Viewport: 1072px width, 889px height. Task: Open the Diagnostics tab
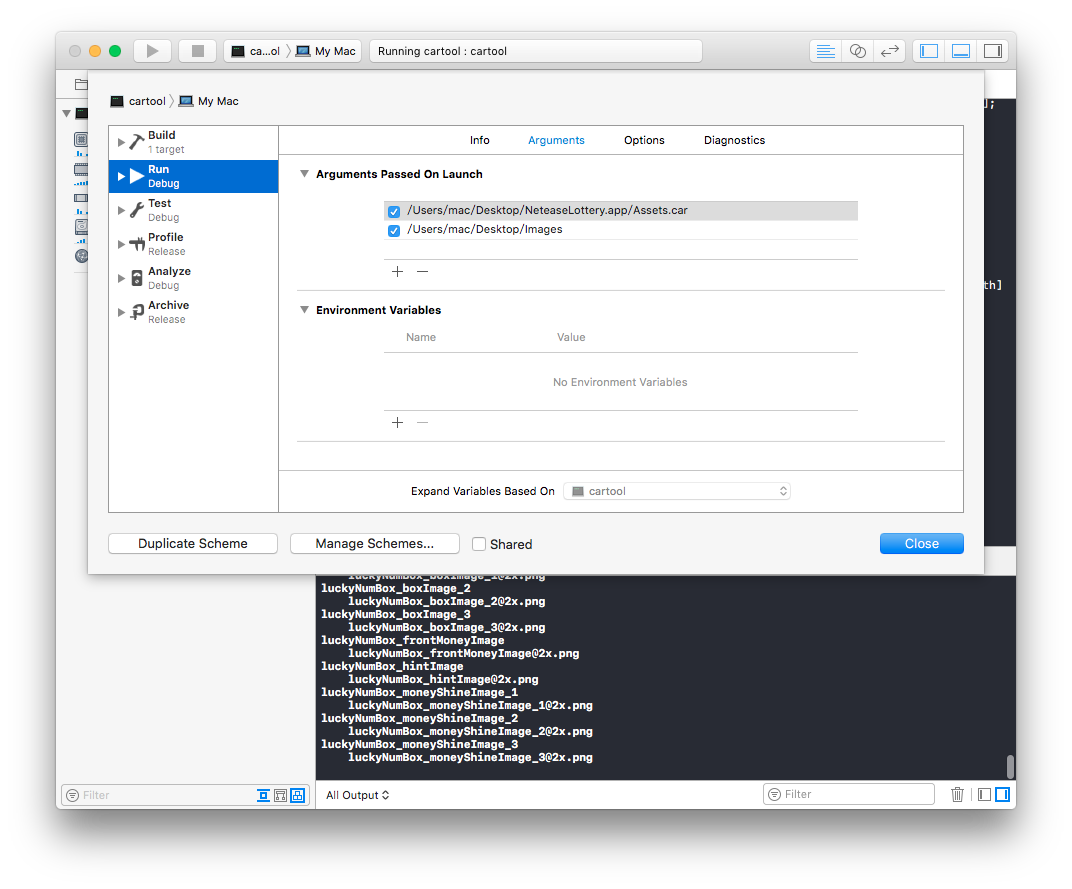click(734, 140)
